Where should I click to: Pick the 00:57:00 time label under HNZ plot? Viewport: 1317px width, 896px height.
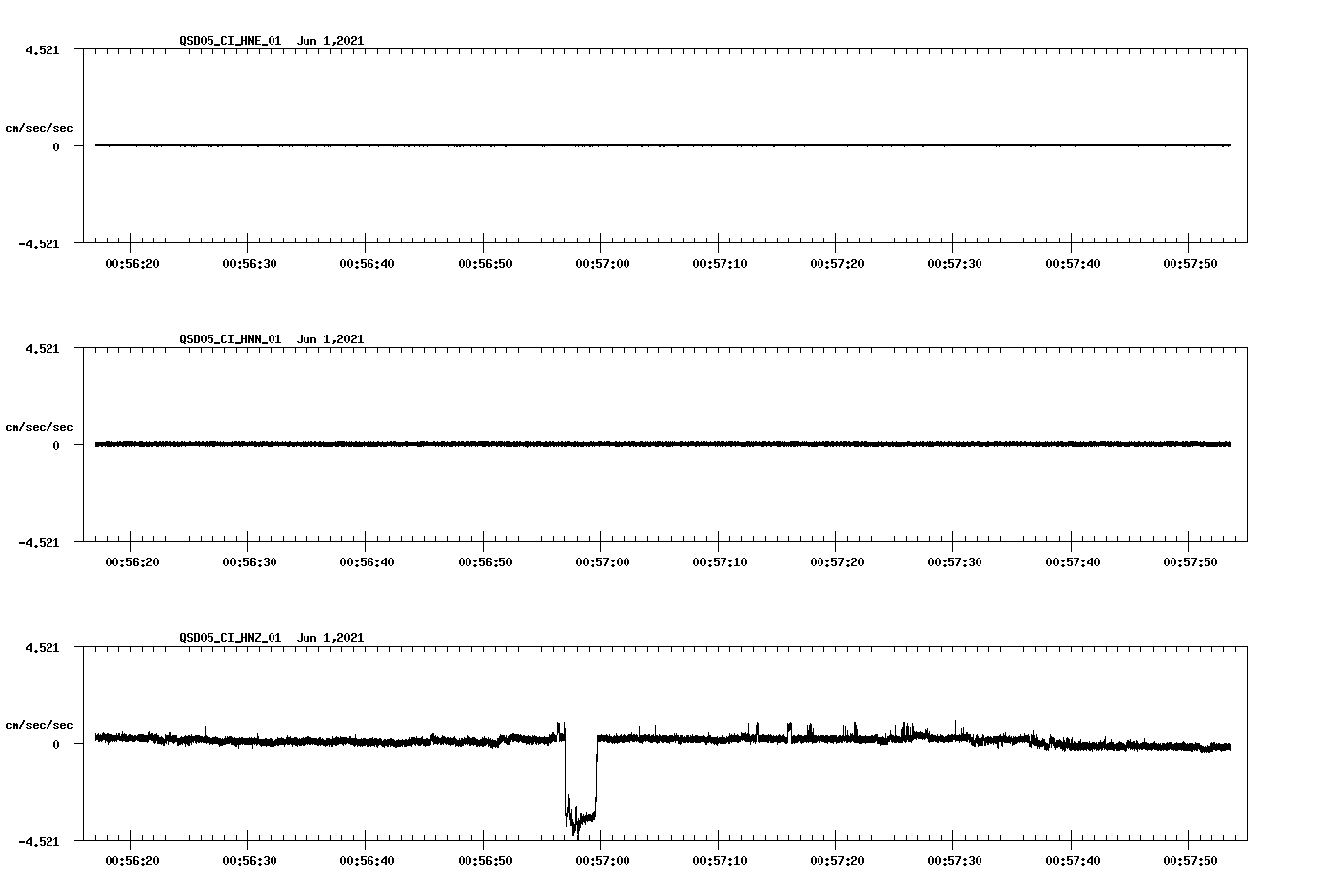pos(602,860)
